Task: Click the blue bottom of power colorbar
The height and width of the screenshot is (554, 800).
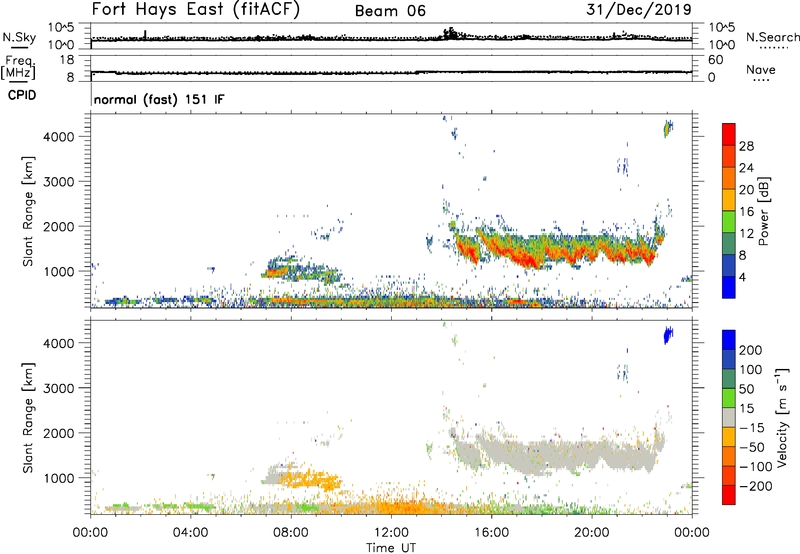Action: [x=729, y=287]
